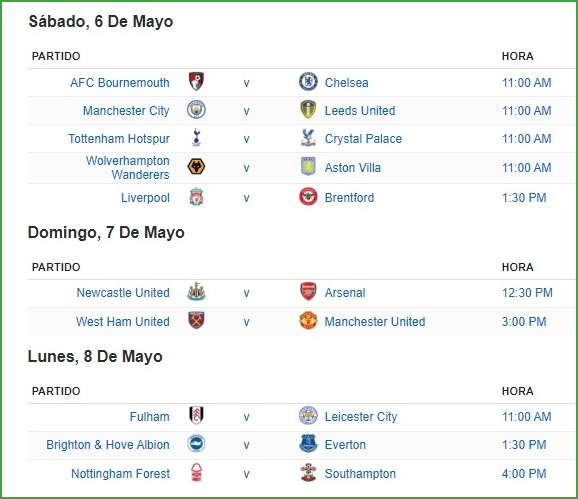Follow the Brighton & Hove Albion link

[108, 444]
